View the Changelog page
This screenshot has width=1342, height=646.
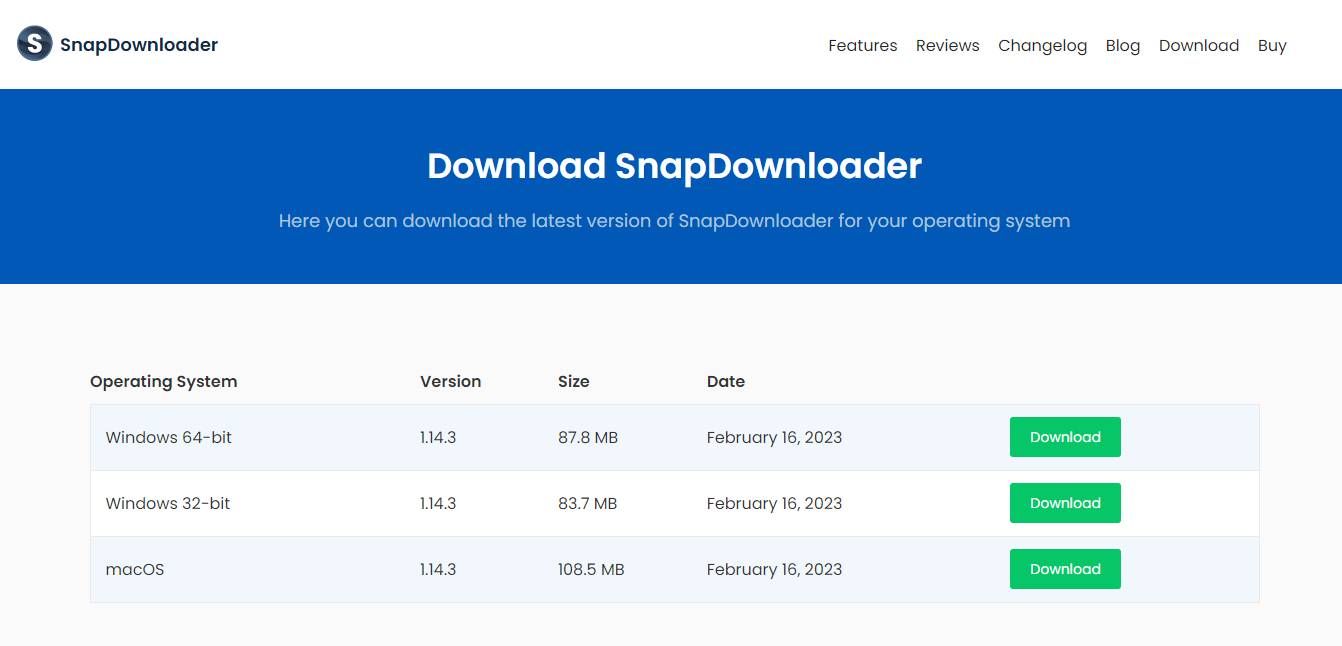point(1043,45)
